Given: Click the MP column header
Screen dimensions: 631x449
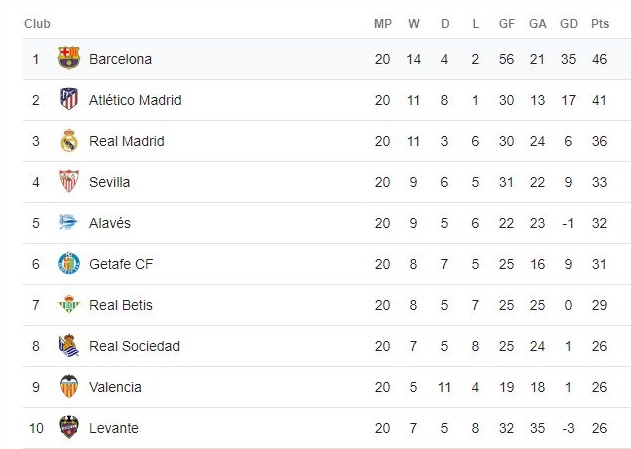Looking at the screenshot, I should click(382, 23).
